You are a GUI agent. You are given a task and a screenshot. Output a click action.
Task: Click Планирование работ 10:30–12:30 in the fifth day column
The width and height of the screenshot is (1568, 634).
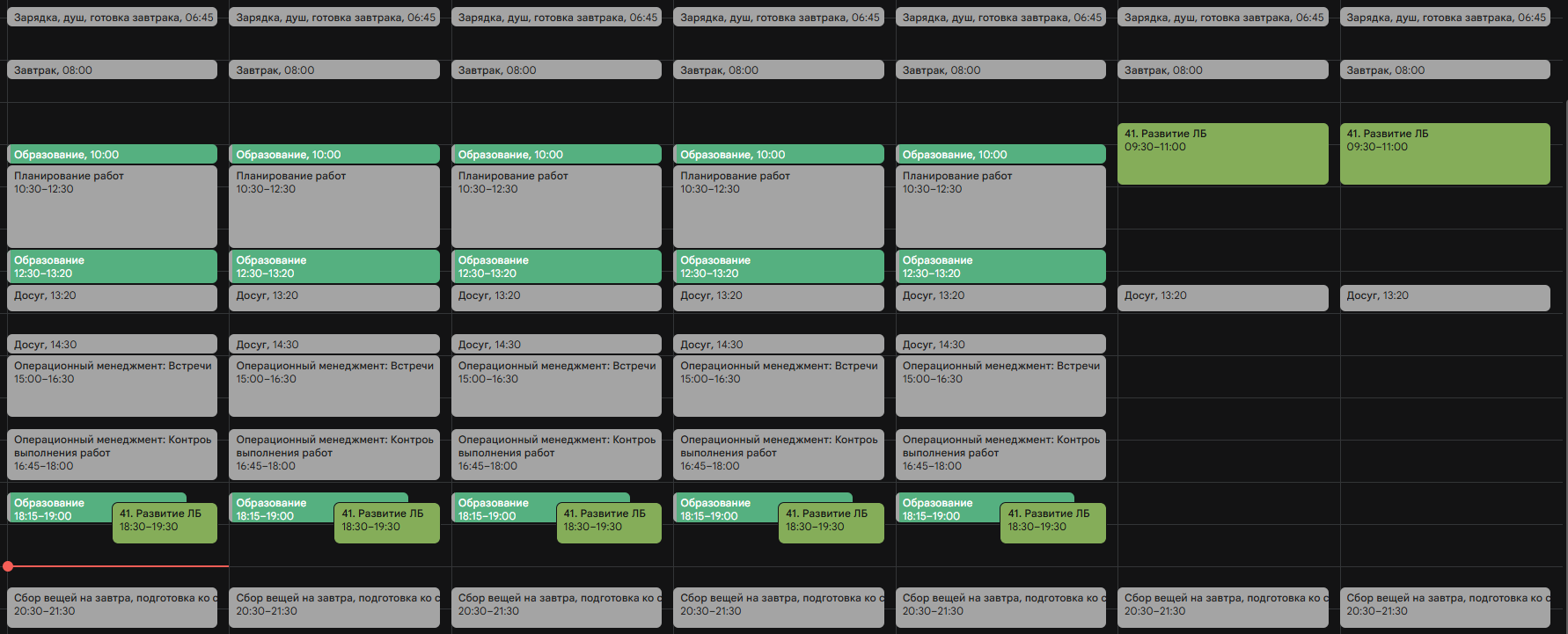tap(1000, 207)
